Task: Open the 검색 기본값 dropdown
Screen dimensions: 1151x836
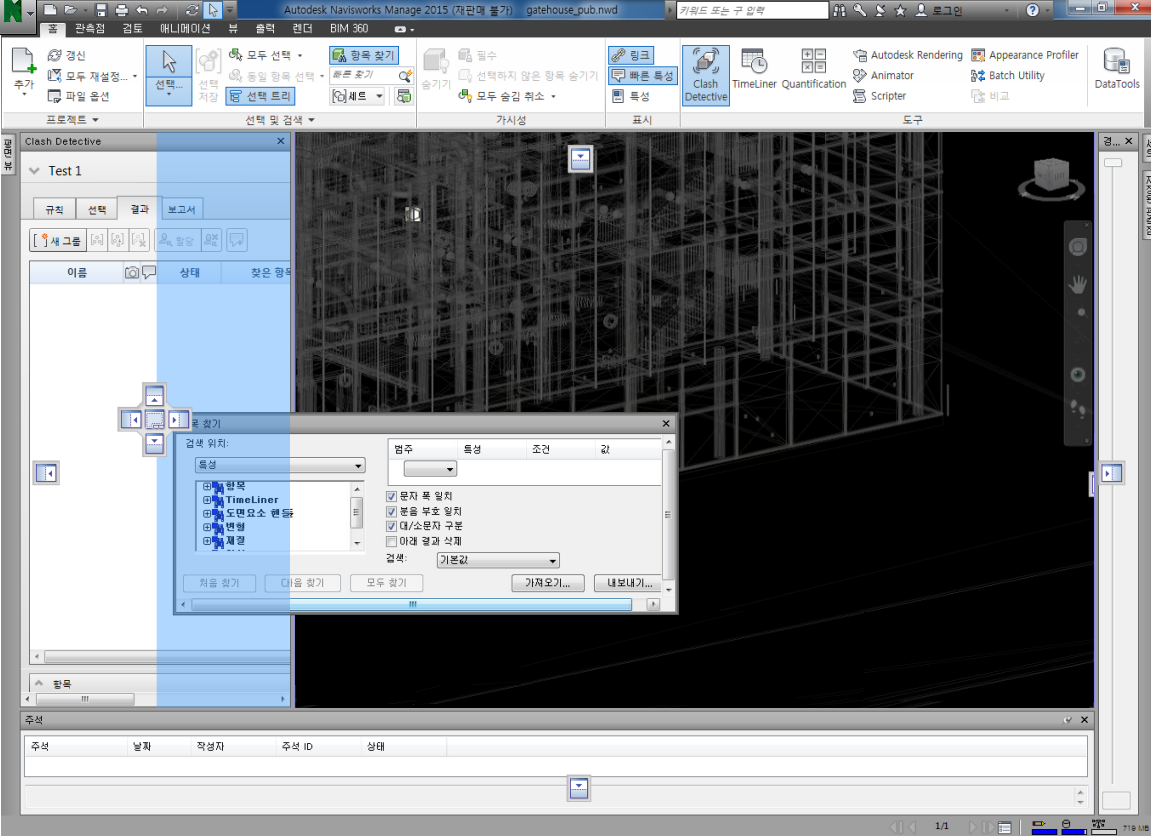Action: [498, 561]
